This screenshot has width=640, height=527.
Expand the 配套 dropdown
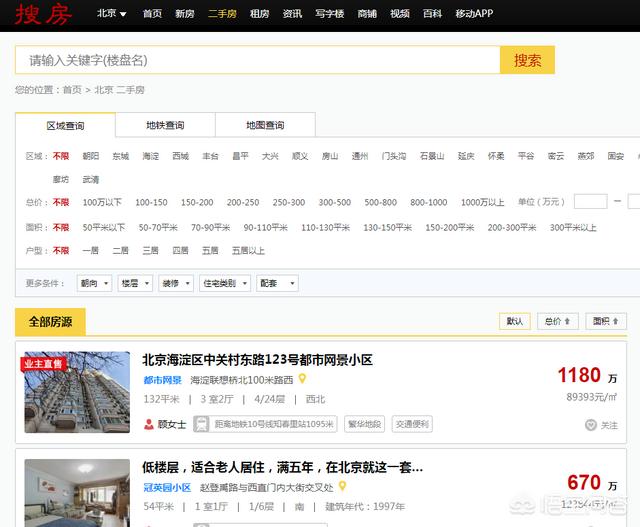tap(277, 283)
